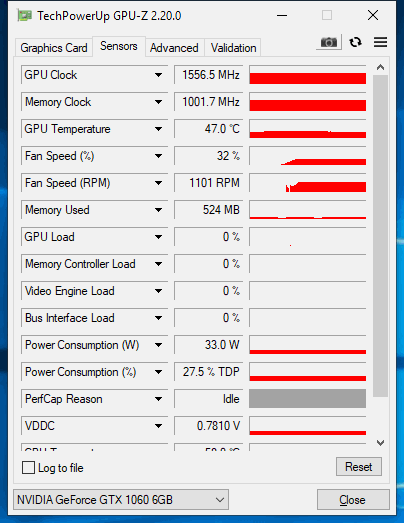Viewport: 404px width, 523px height.
Task: Open the GPU Clock sensor dropdown
Action: point(158,75)
